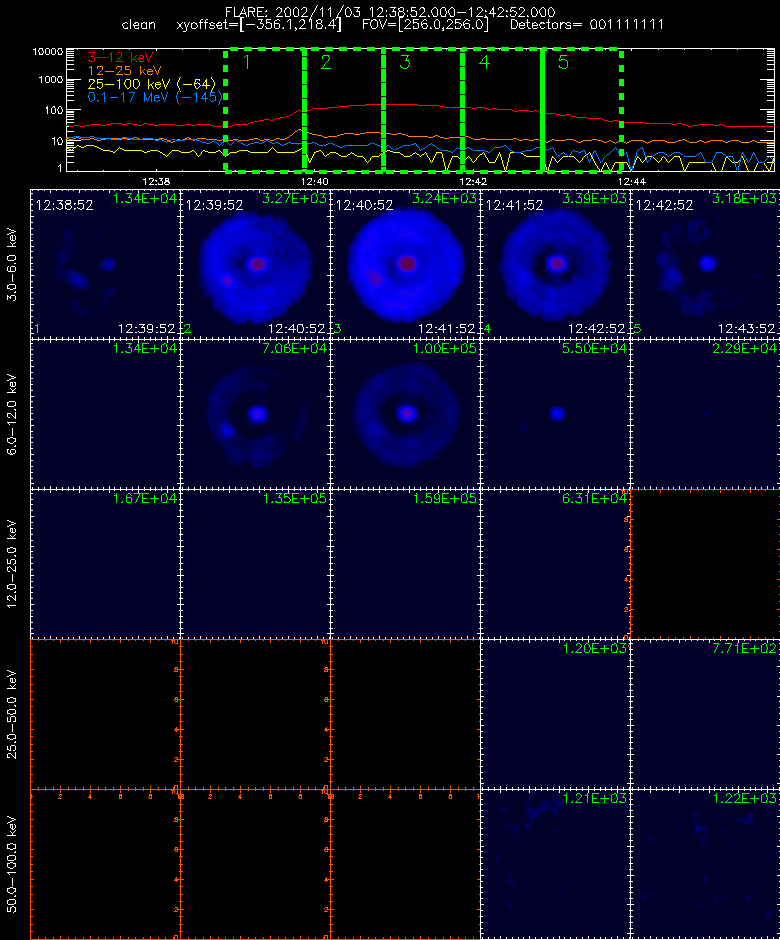
Task: Select interval 3 label in the light curve
Action: 405,62
